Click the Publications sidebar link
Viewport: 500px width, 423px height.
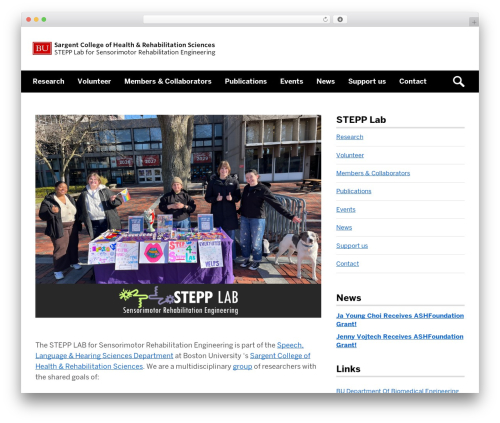coord(353,191)
